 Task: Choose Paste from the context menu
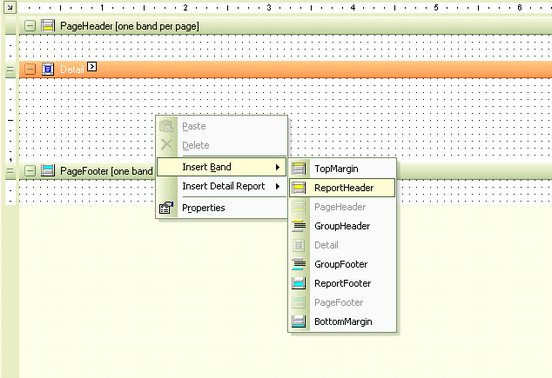[x=221, y=126]
